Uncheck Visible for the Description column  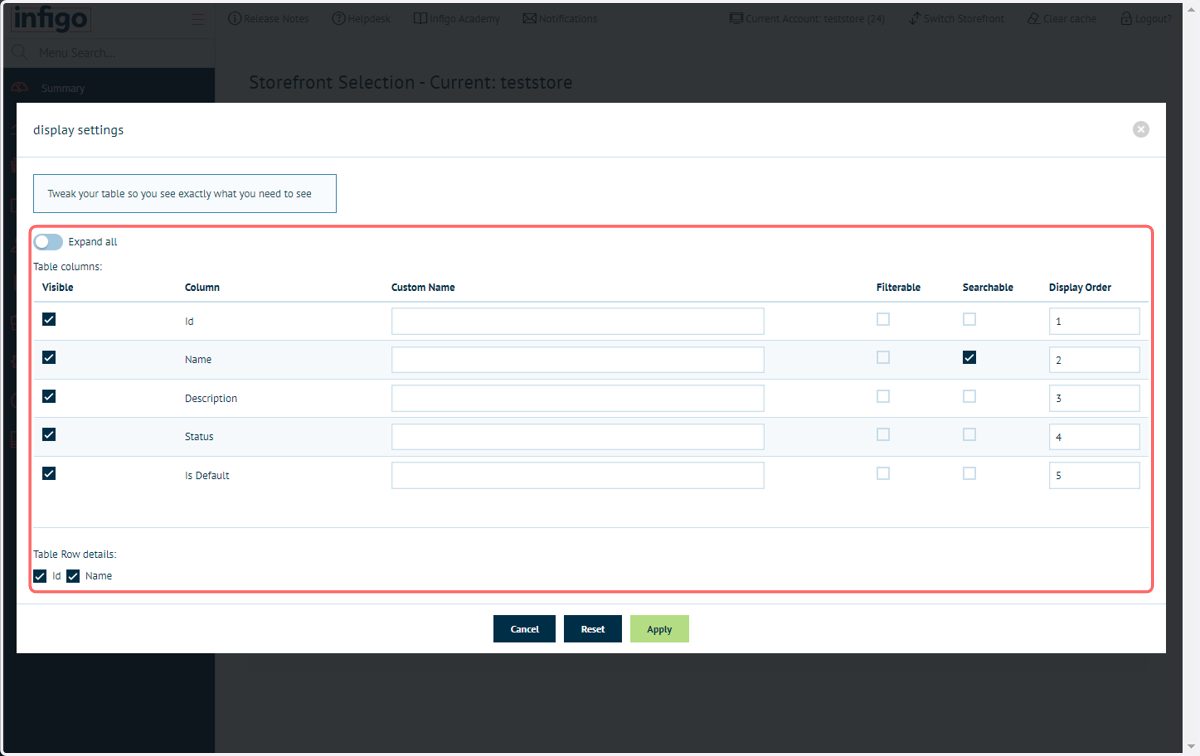49,396
